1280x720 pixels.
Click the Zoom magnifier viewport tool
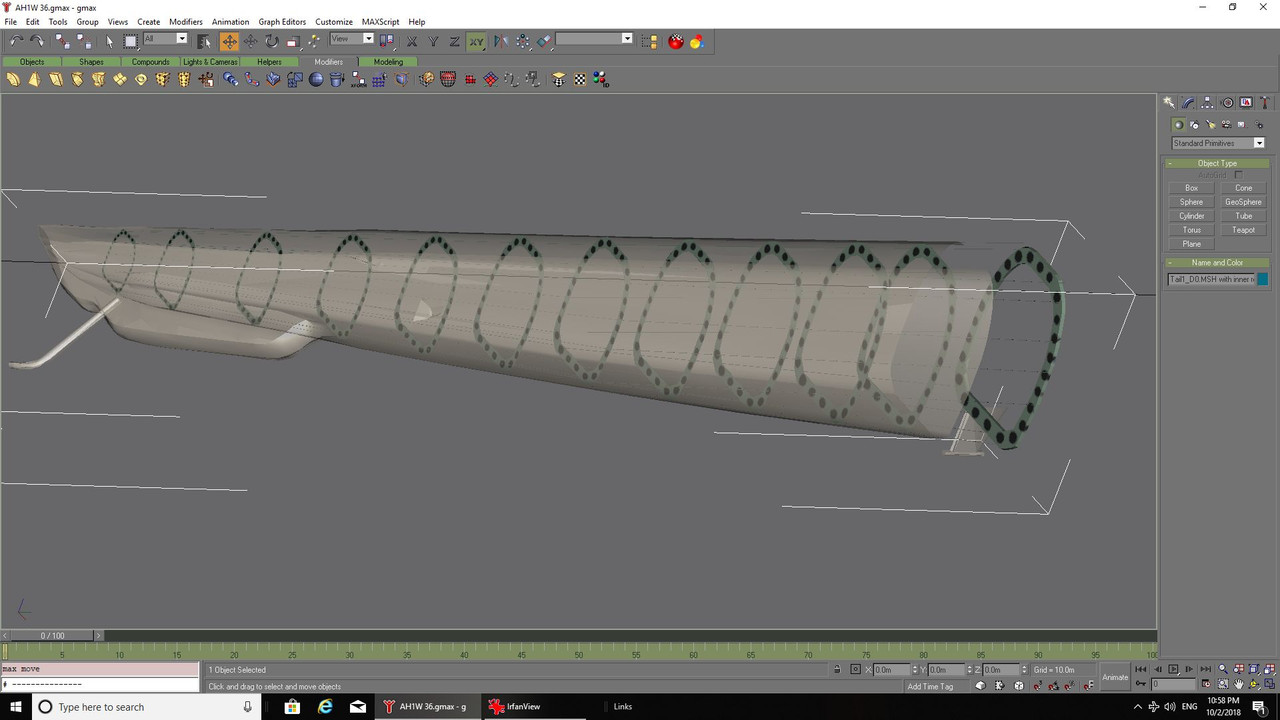click(1223, 670)
